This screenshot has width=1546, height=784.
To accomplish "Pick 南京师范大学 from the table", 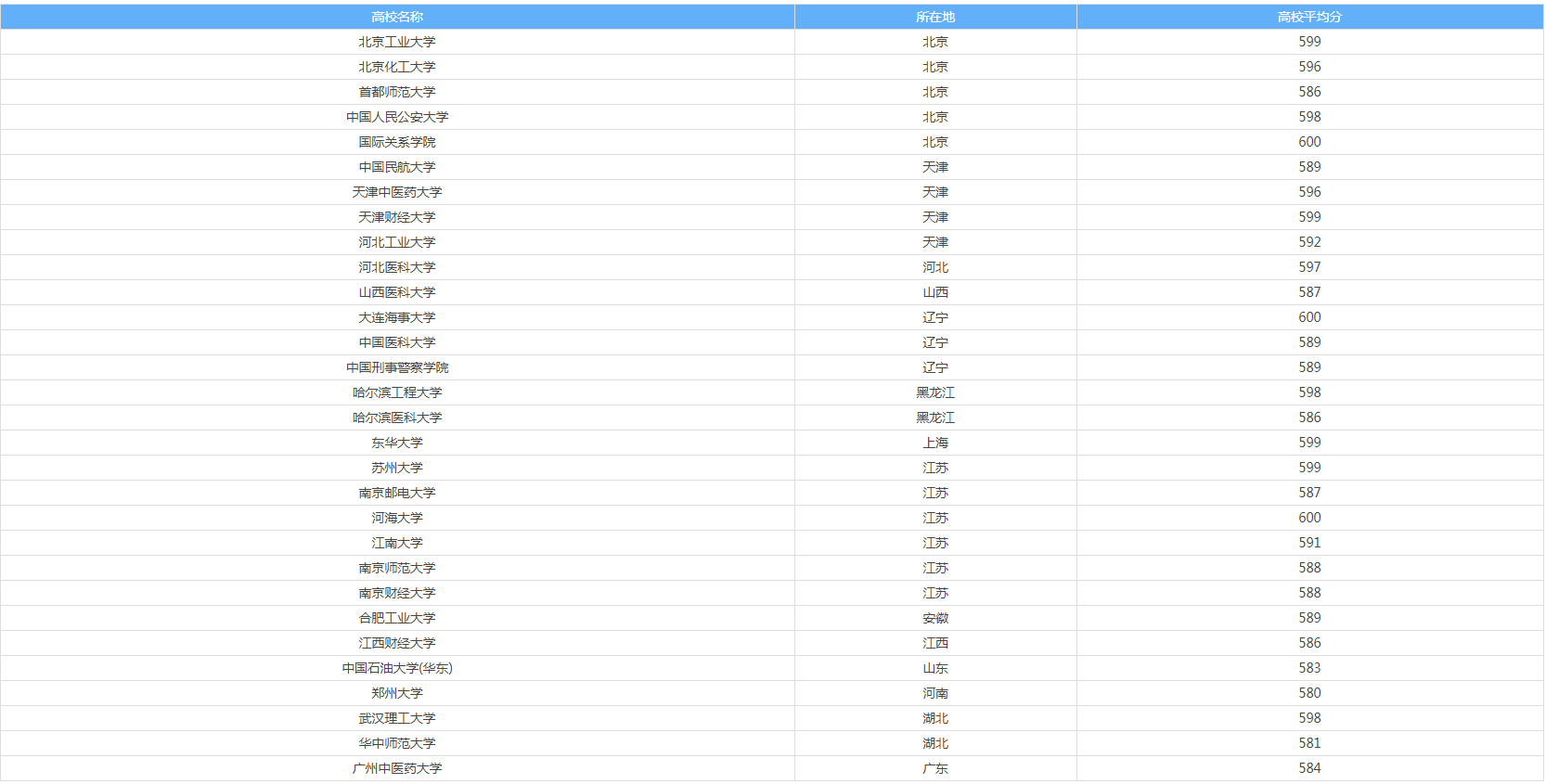I will click(x=397, y=568).
